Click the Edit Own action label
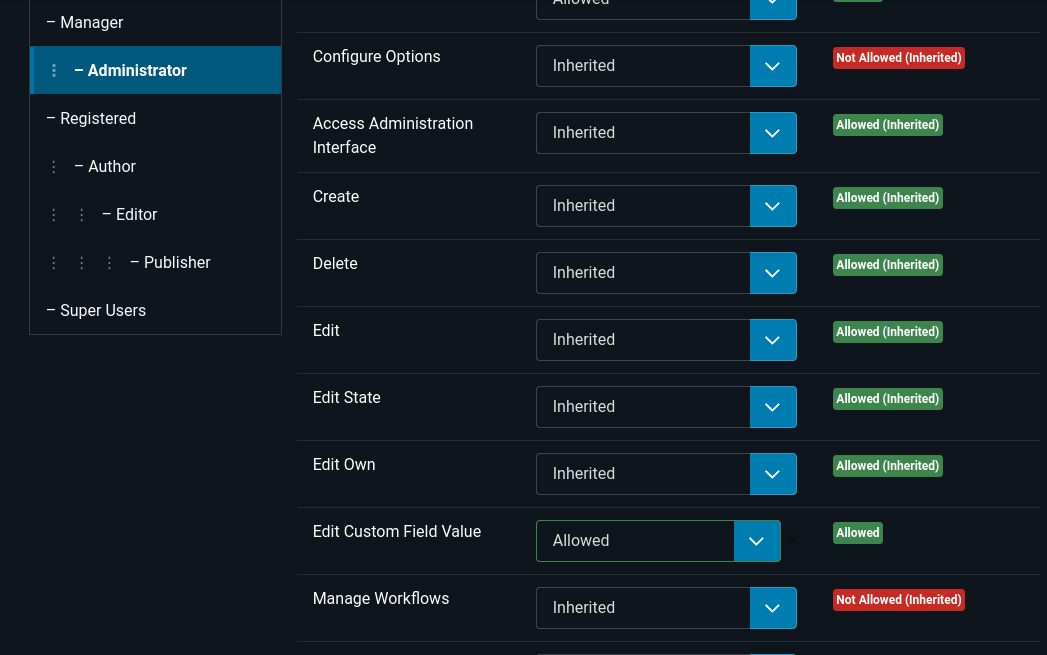This screenshot has height=655, width=1047. point(344,465)
